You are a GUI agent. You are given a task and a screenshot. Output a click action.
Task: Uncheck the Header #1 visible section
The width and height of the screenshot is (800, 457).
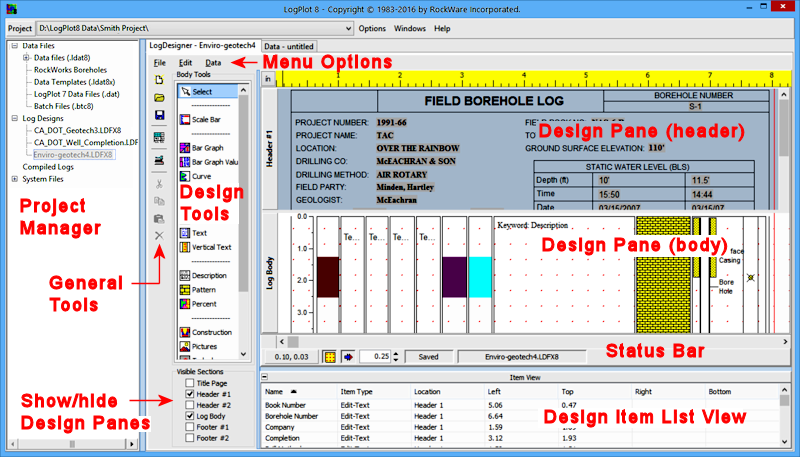pyautogui.click(x=189, y=393)
